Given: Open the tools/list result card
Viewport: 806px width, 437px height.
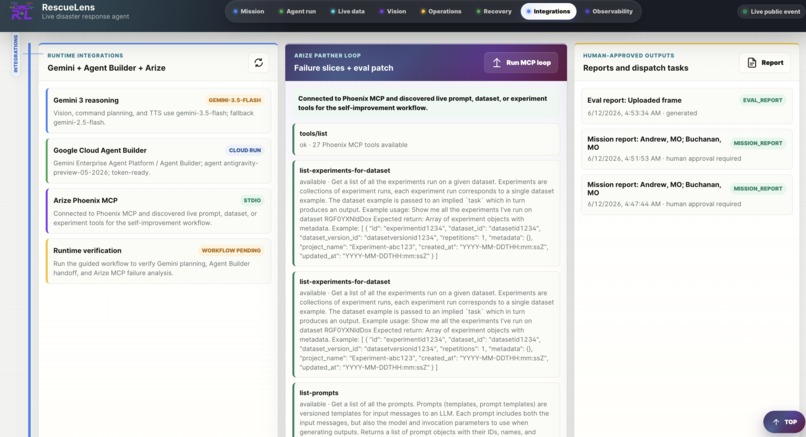Looking at the screenshot, I should [426, 139].
